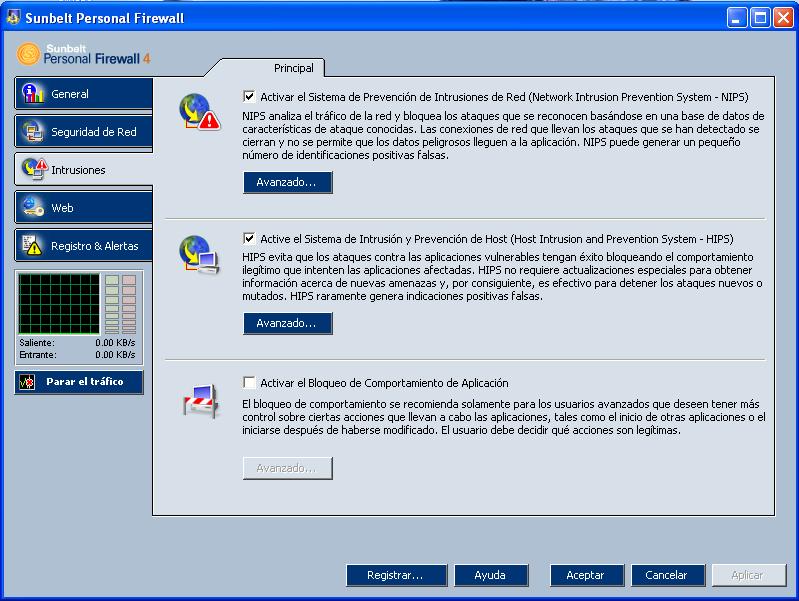Uncheck the NIPS network intrusion prevention checkbox

(249, 96)
